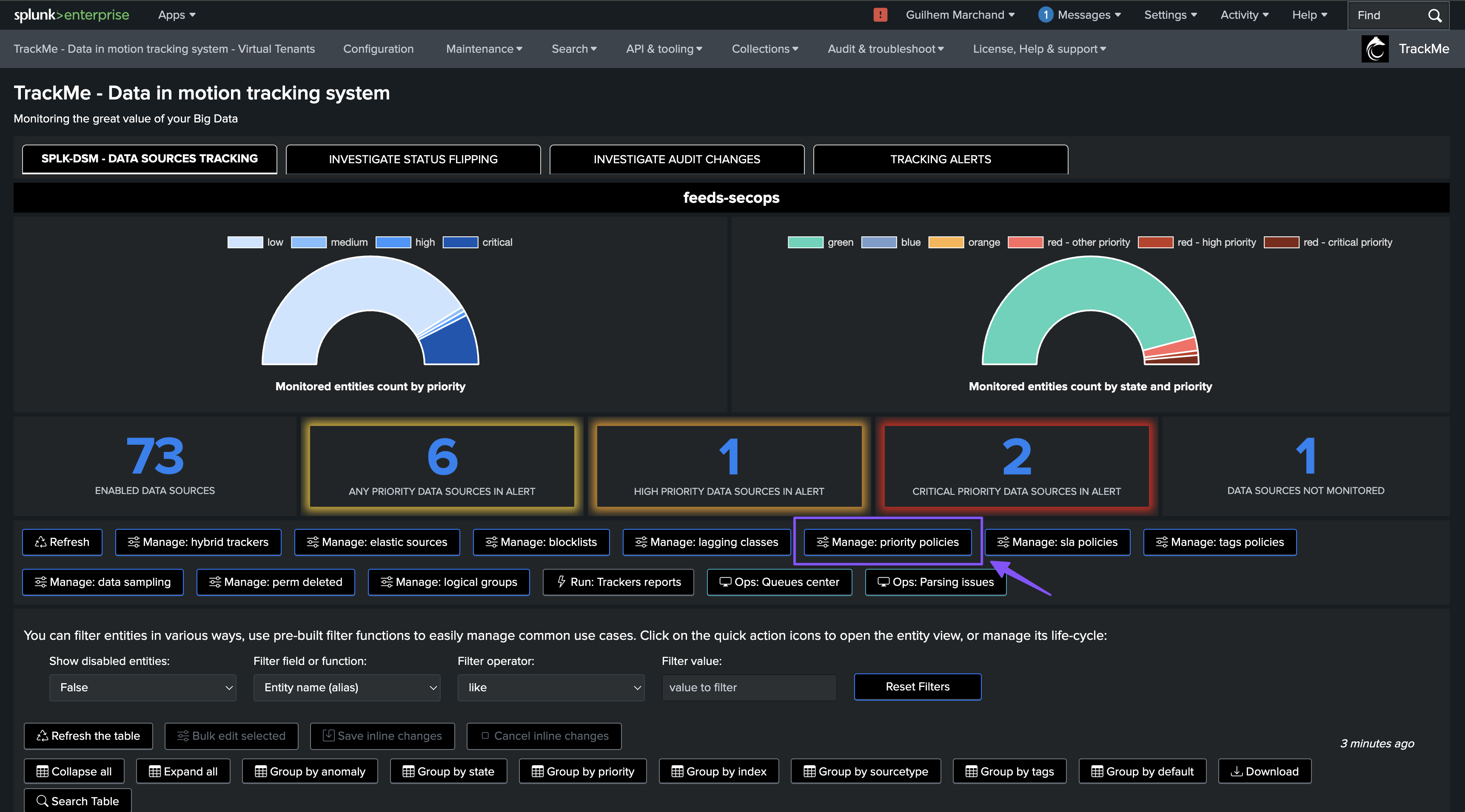
Task: Open Filter field or function dropdown
Action: (347, 687)
